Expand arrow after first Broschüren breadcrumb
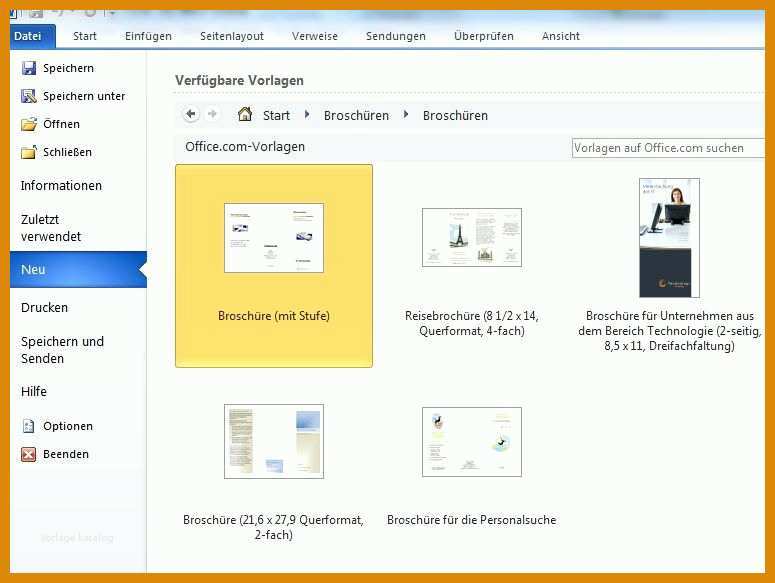Screen dimensions: 775x583 tap(406, 115)
